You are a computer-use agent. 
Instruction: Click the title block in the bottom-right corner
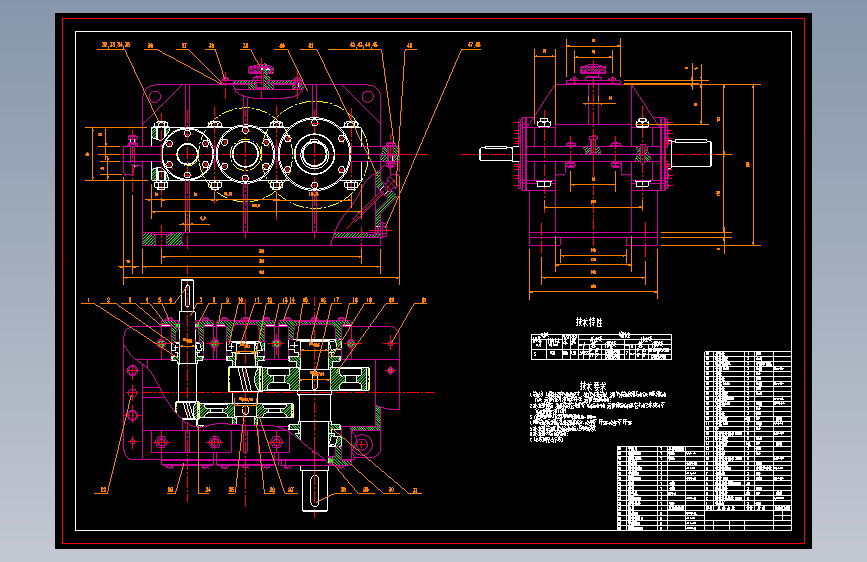pos(748,520)
